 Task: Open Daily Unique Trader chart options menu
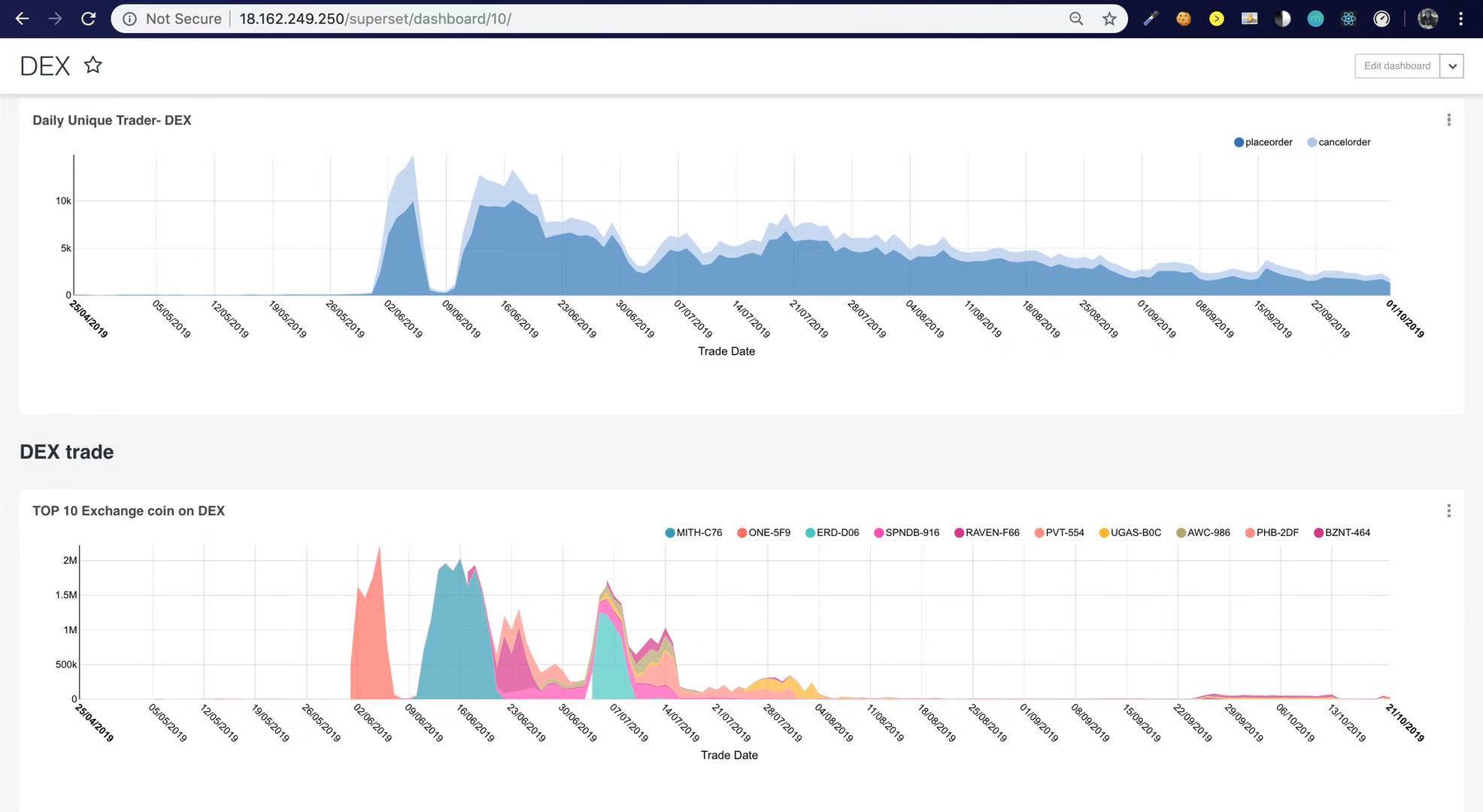(1448, 120)
